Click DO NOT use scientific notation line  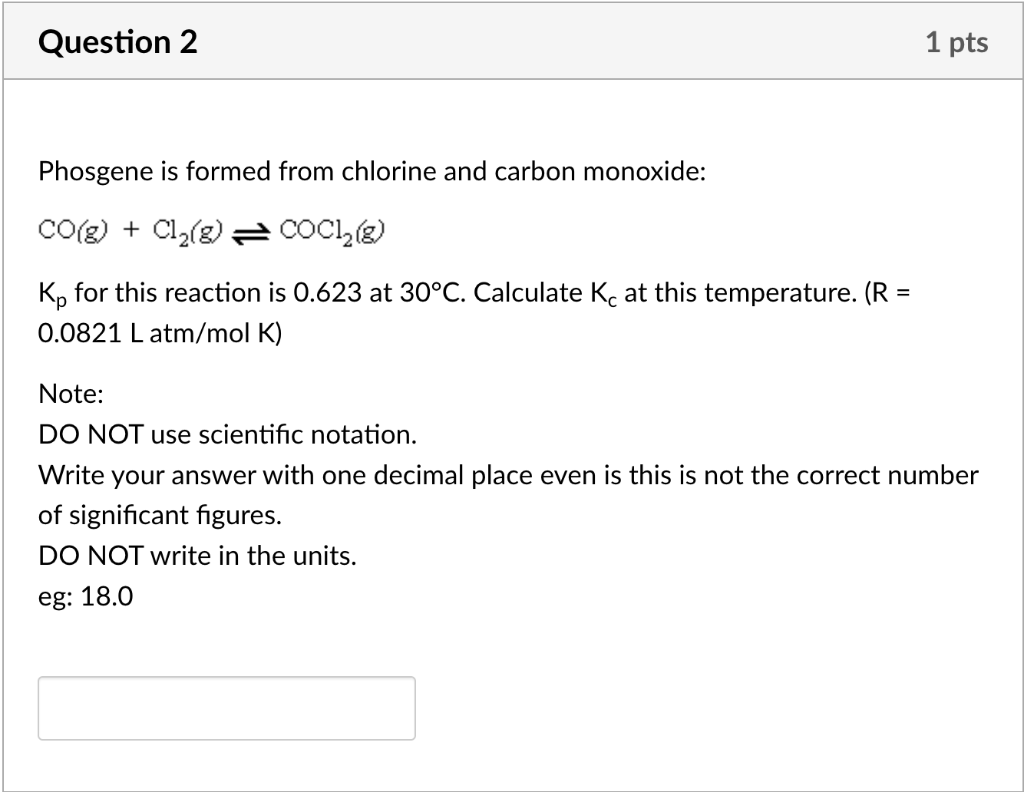pyautogui.click(x=230, y=434)
